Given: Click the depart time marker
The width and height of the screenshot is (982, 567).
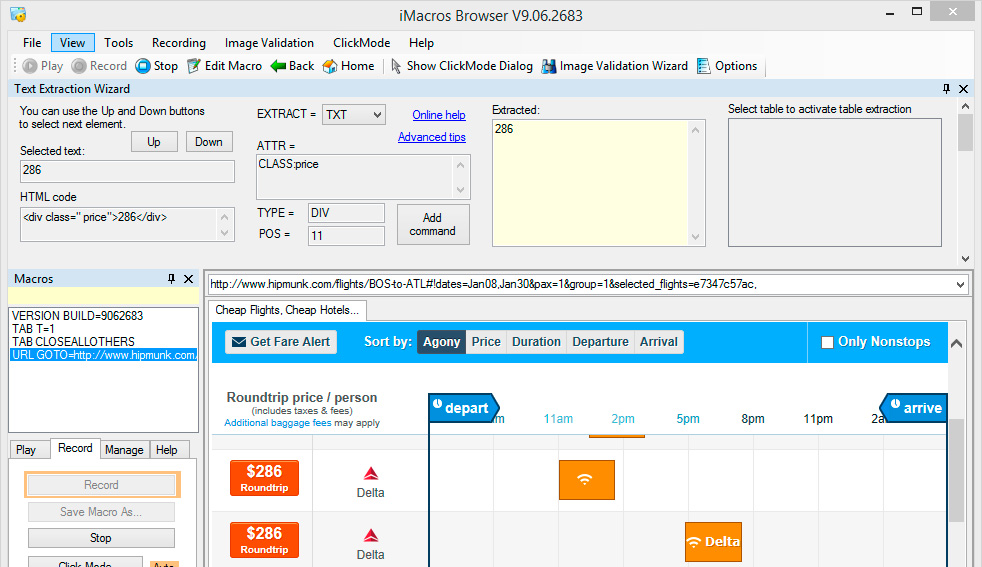Looking at the screenshot, I should pyautogui.click(x=463, y=408).
